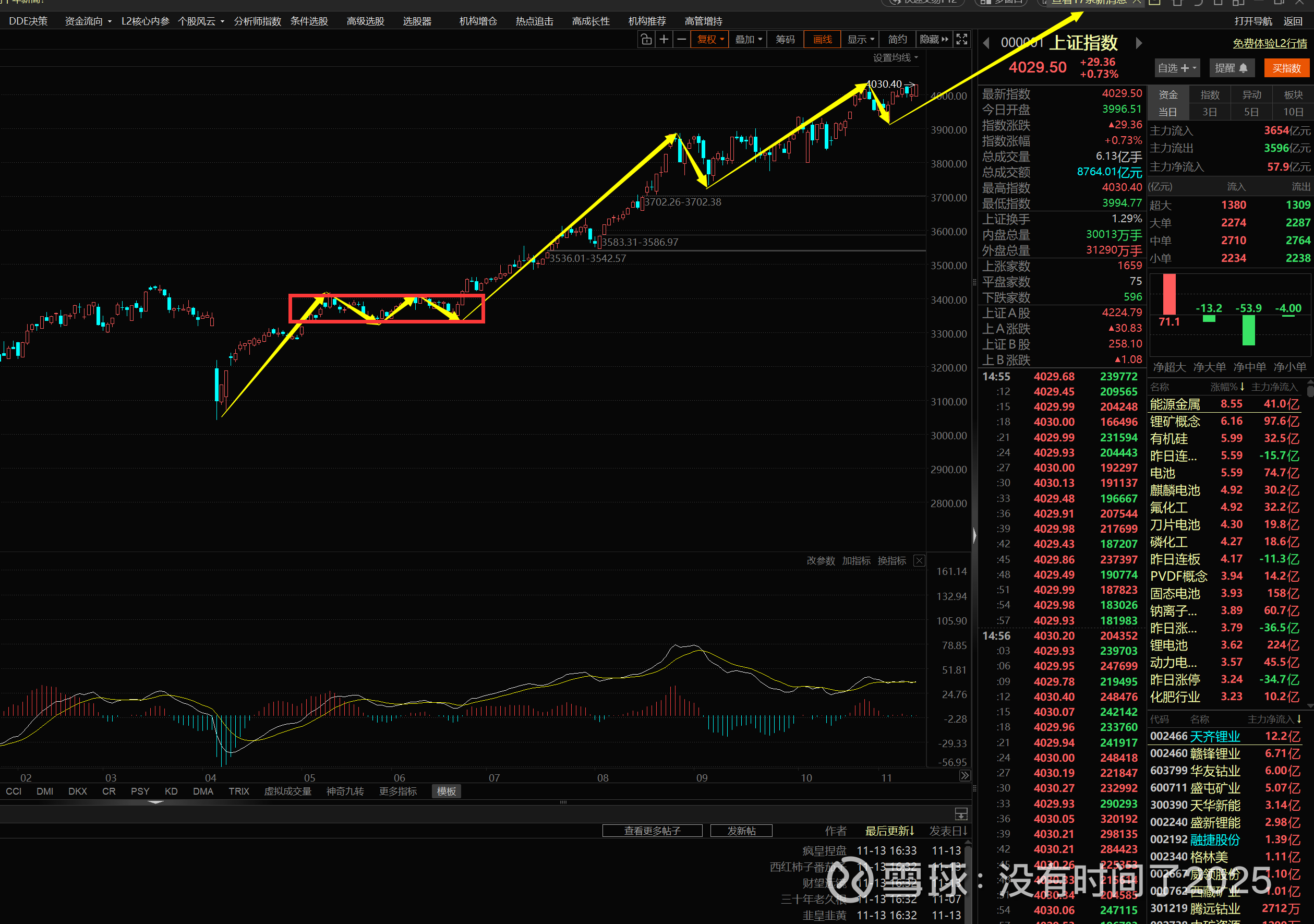Screen dimensions: 1314x924
Task: Zoom in chart with plus icon
Action: (x=664, y=40)
